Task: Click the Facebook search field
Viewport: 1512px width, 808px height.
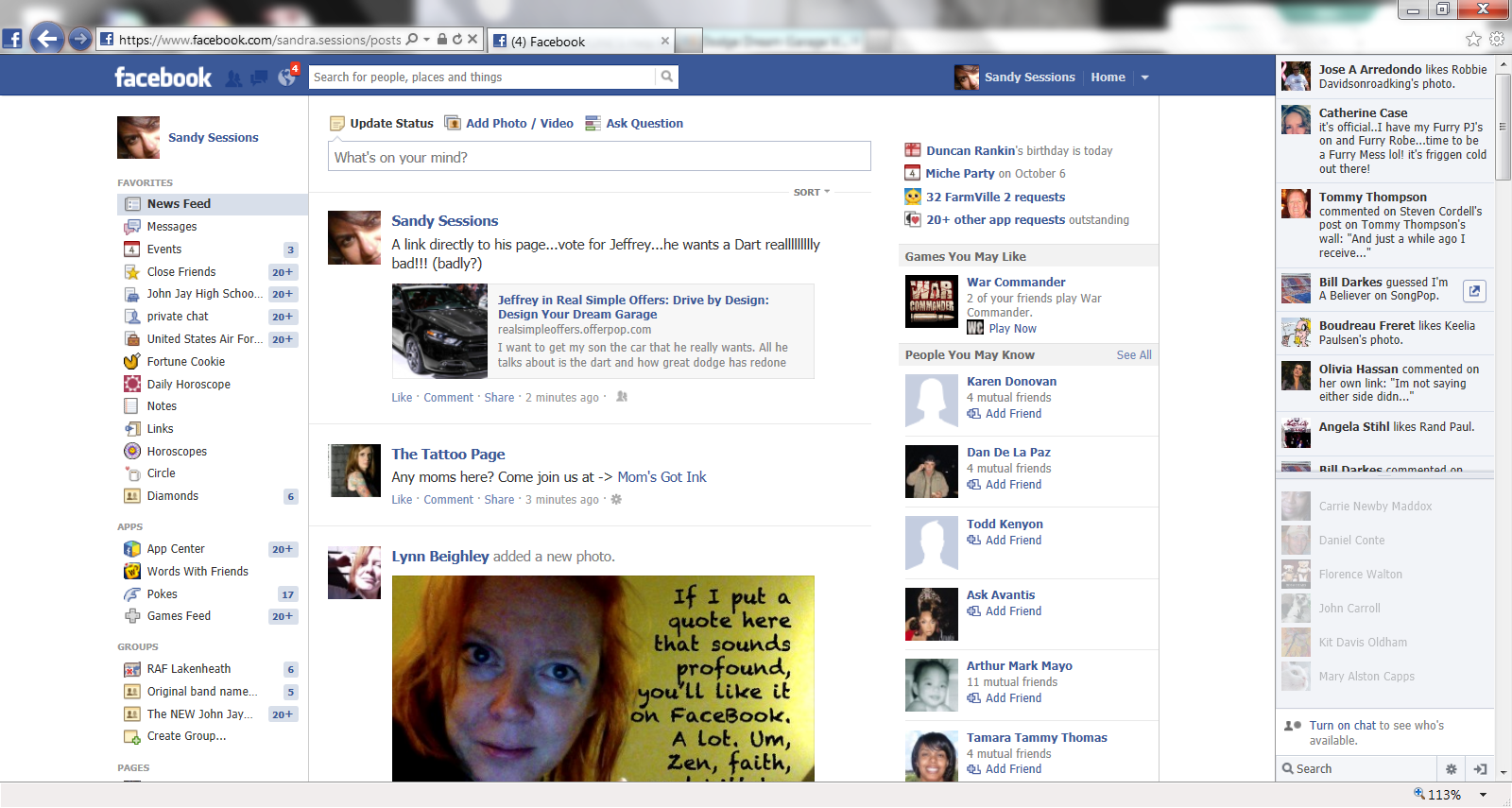Action: click(483, 77)
